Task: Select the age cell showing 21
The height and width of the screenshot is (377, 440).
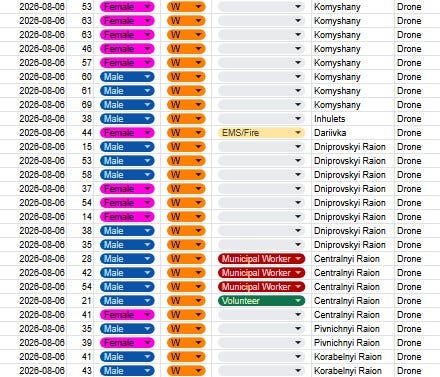Action: click(x=80, y=301)
